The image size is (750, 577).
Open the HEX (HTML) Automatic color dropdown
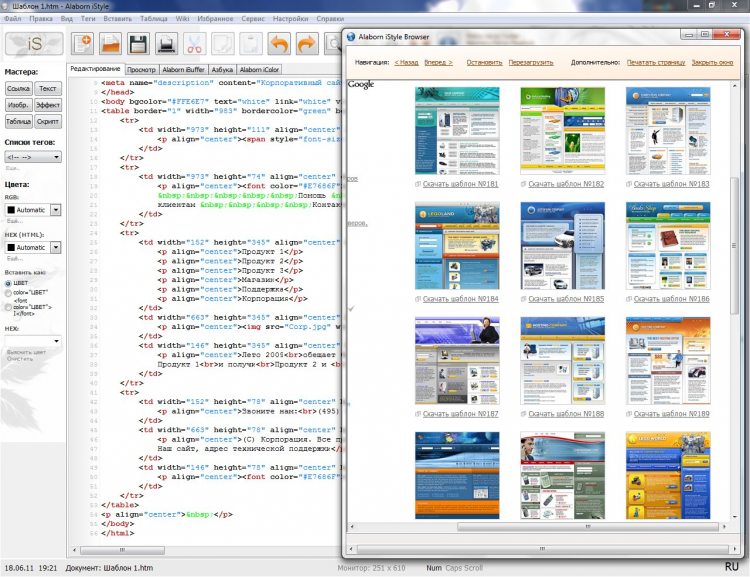click(56, 247)
